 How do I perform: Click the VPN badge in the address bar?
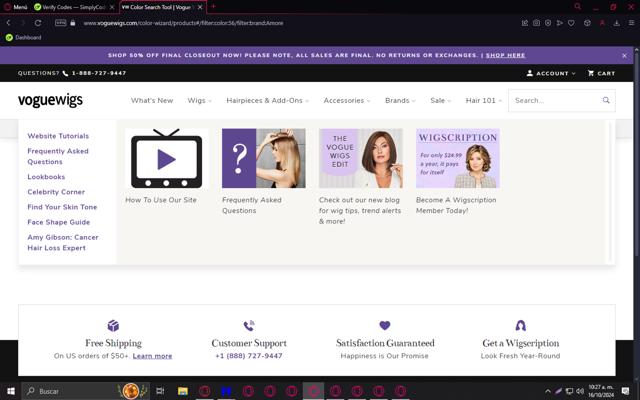(60, 23)
